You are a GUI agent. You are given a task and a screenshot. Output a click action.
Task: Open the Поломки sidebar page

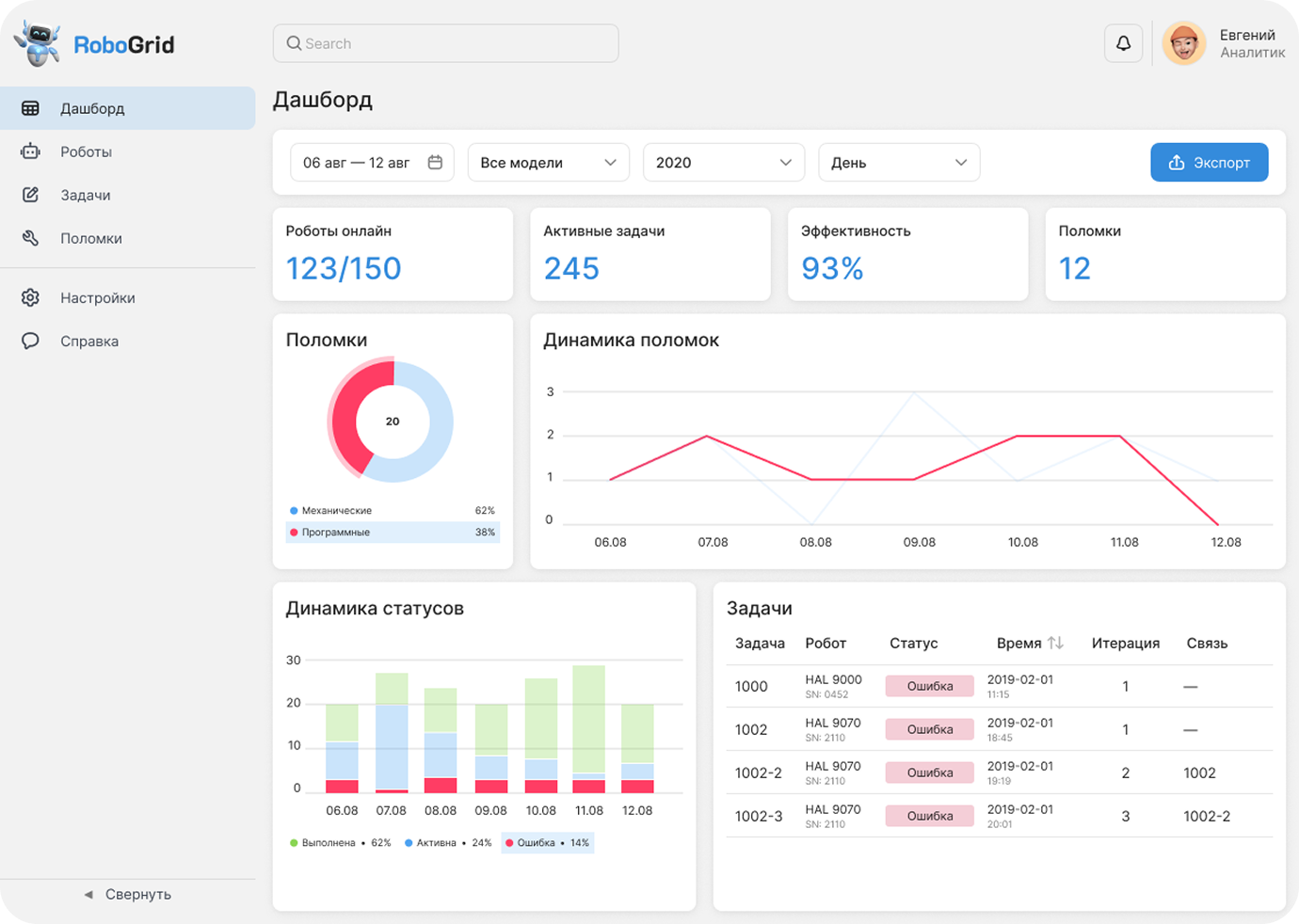(x=128, y=238)
